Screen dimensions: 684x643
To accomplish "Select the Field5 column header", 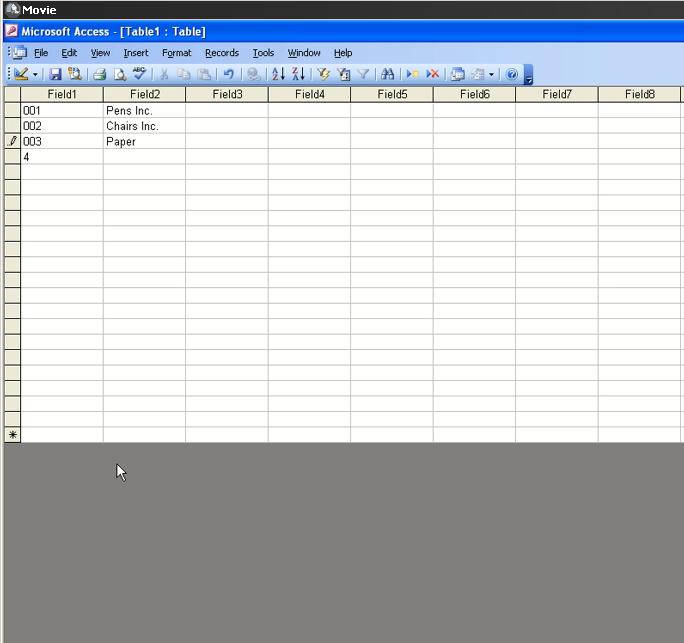I will tap(392, 94).
